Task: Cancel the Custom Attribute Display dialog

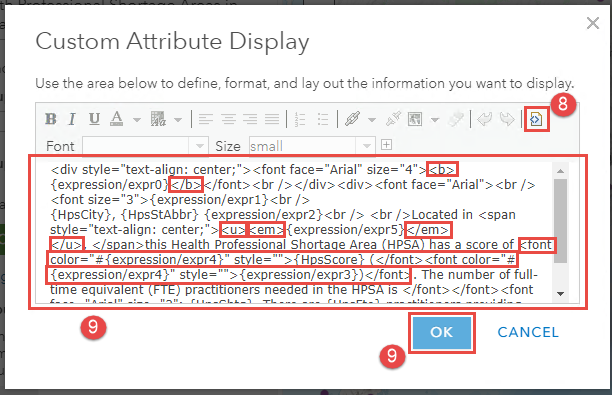Action: coord(528,332)
